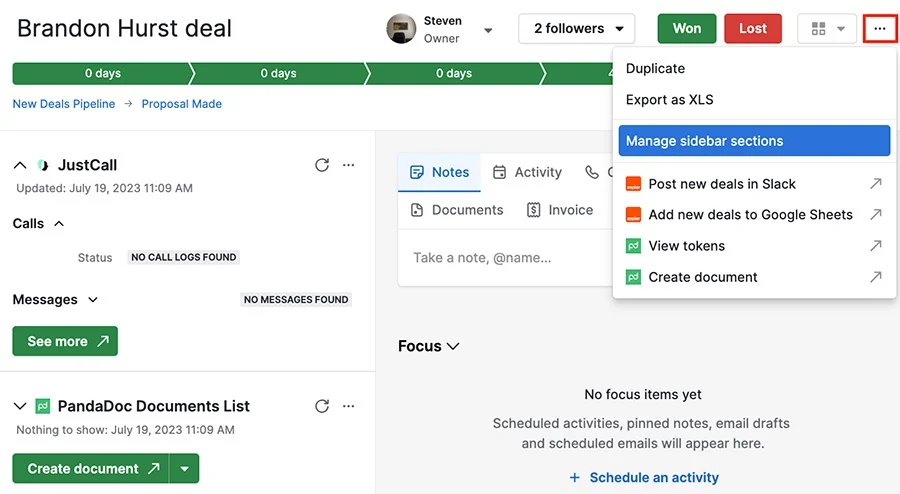Switch to the Activity tab

click(x=527, y=172)
